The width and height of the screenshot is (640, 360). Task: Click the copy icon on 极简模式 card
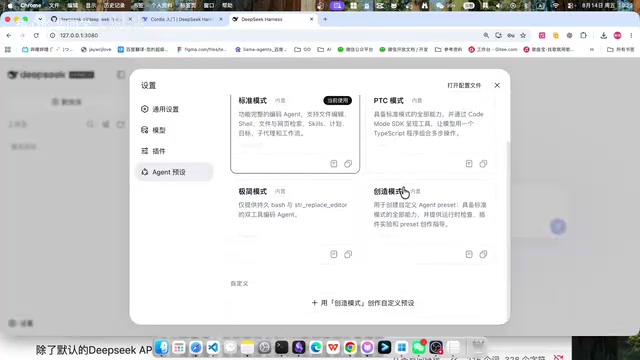348,254
